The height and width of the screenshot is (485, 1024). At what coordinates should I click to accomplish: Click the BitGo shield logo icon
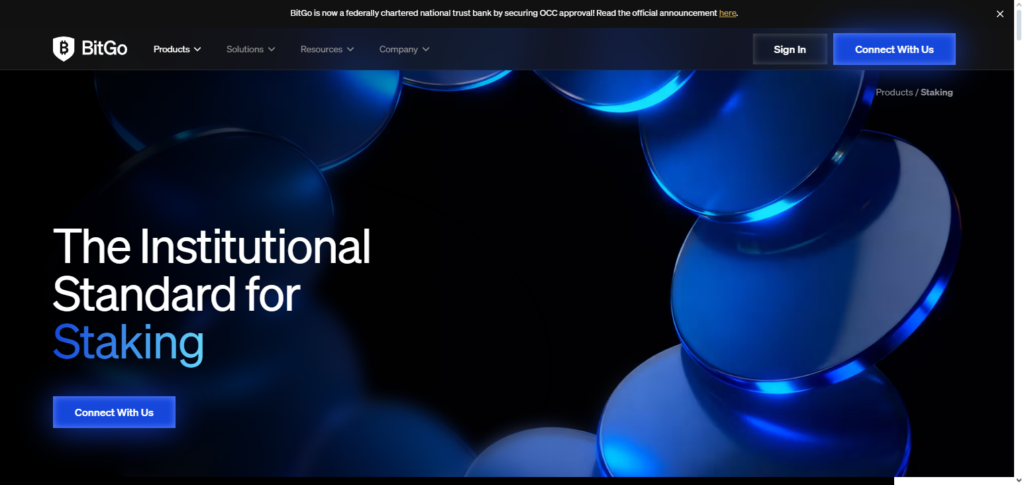click(64, 49)
